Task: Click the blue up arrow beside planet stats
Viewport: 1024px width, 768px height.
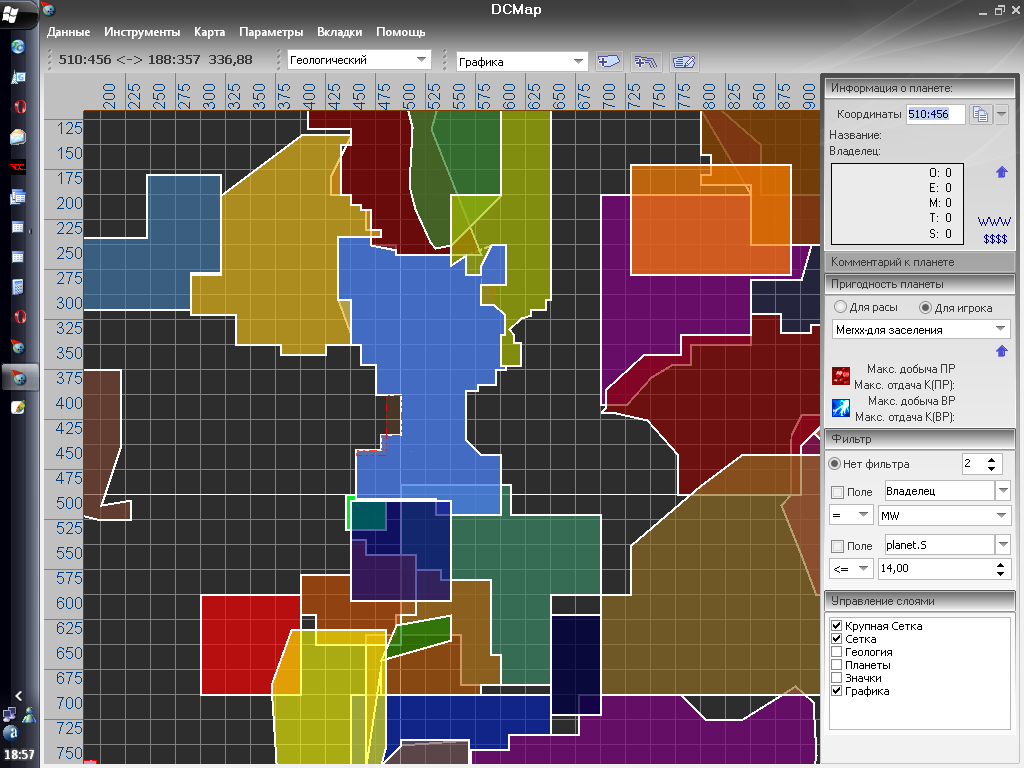Action: [x=1002, y=173]
